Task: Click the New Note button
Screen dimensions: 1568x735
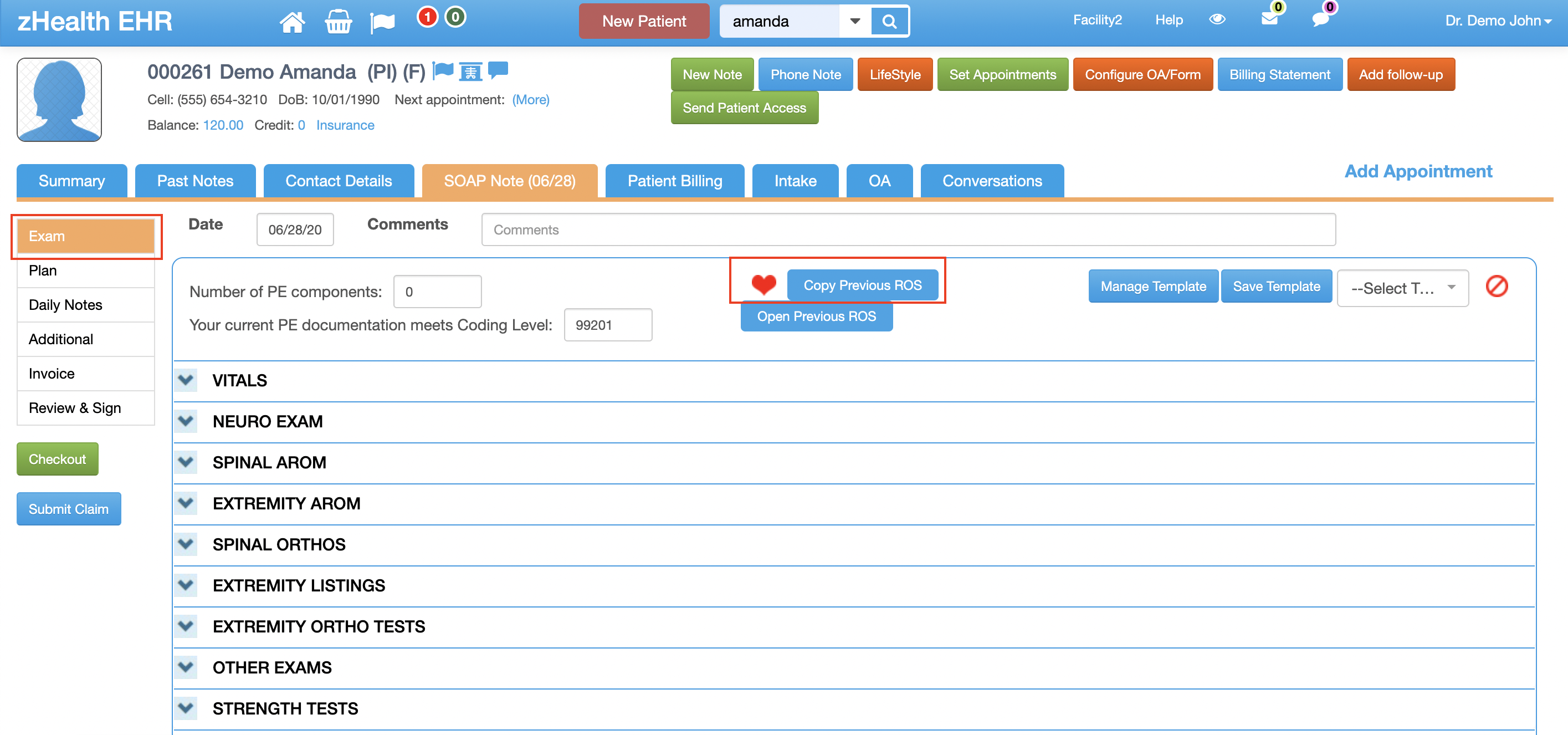Action: tap(712, 74)
